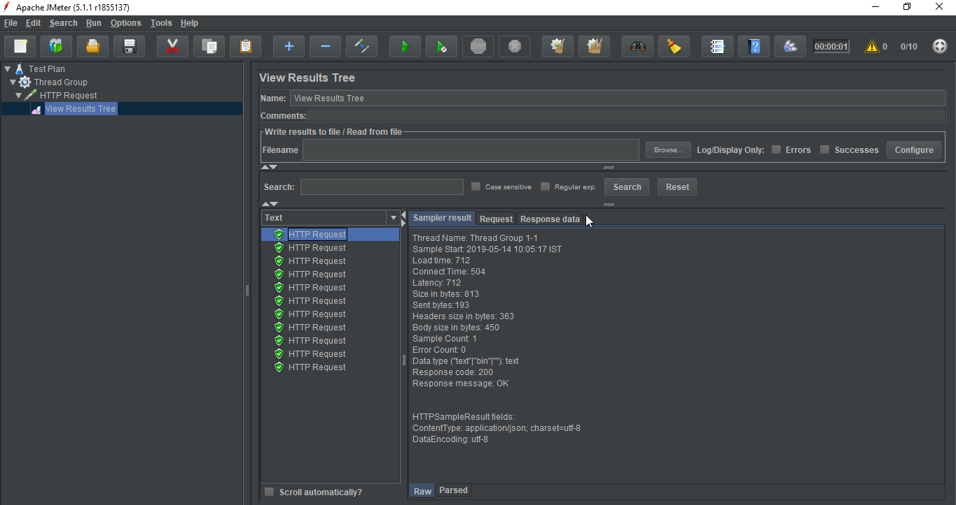This screenshot has height=505, width=956.
Task: Collapse the HTTP Request tree node arrow
Action: (x=18, y=96)
